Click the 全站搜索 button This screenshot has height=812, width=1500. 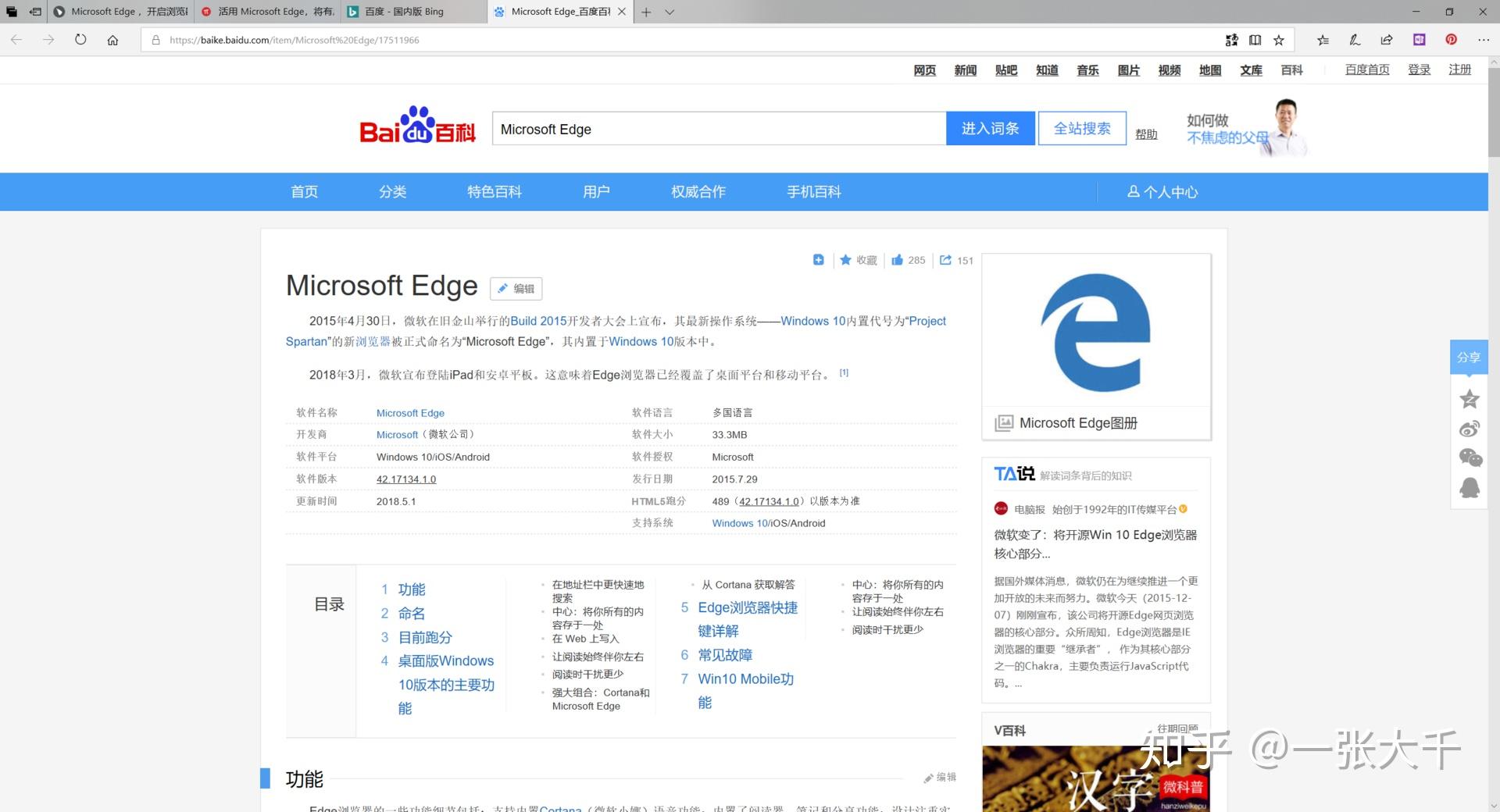pos(1082,129)
